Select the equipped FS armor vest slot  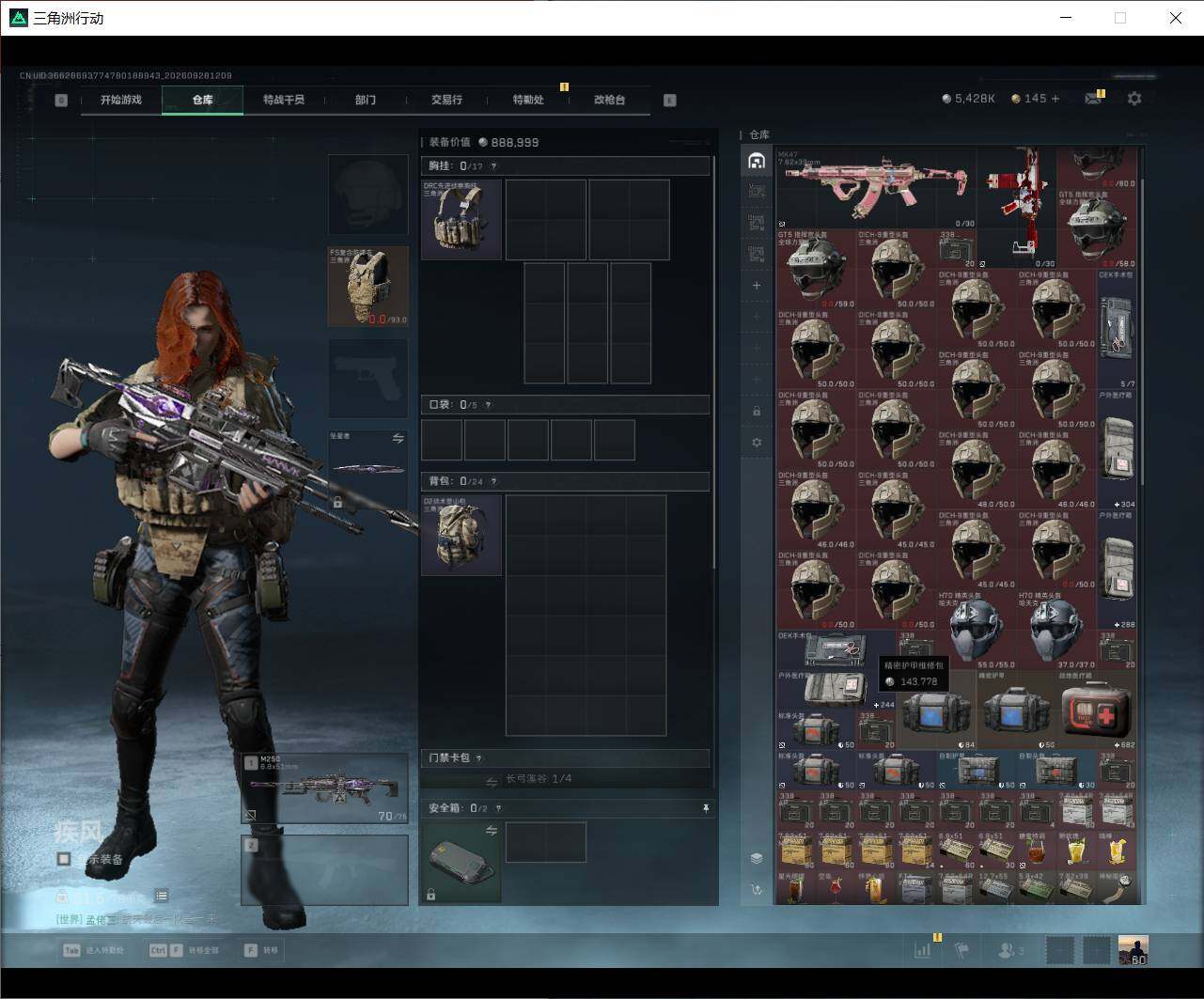point(368,287)
